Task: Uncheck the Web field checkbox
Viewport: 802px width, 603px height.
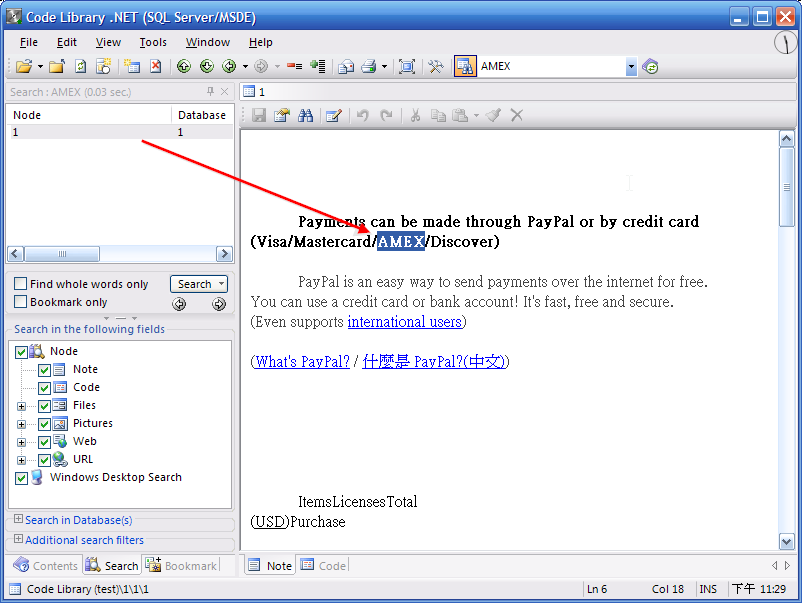Action: (x=44, y=442)
